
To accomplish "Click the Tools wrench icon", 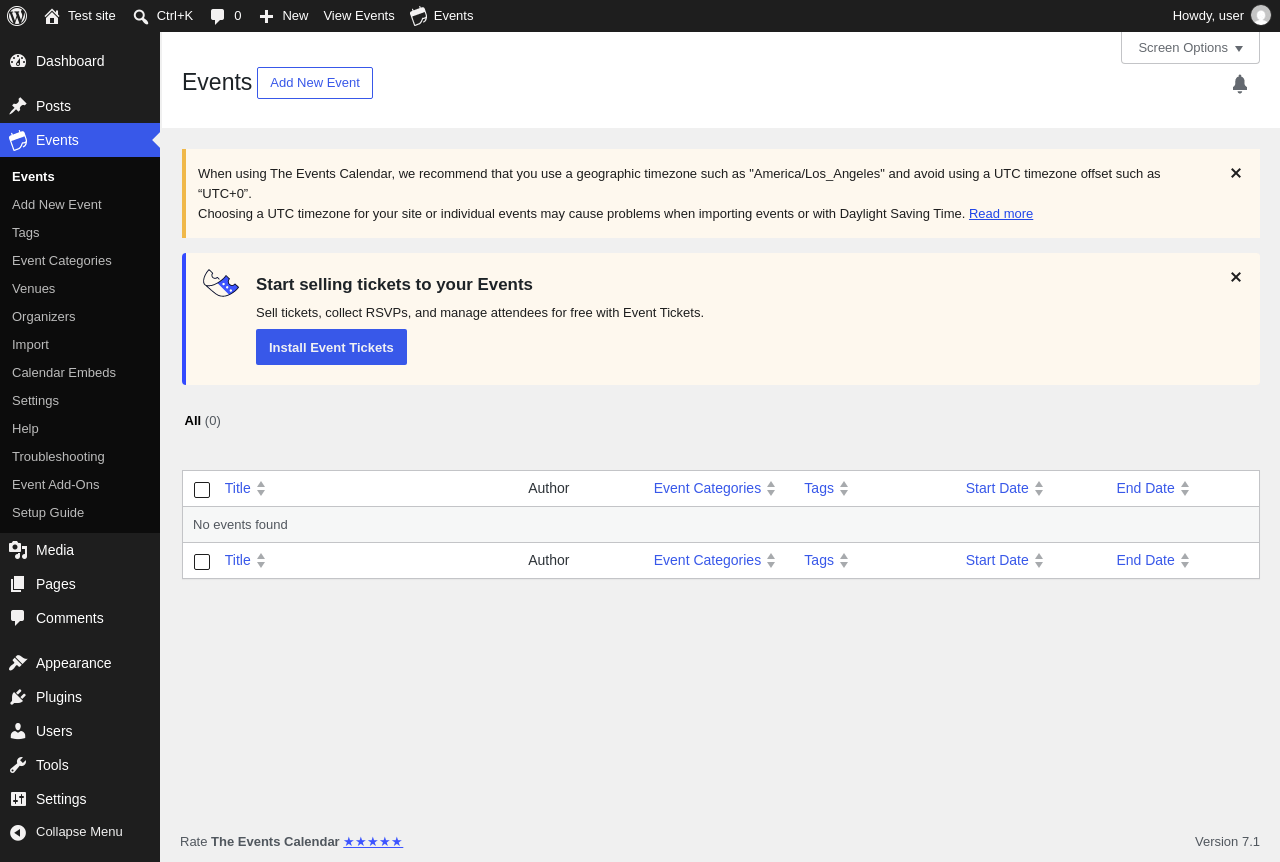I will [x=18, y=765].
